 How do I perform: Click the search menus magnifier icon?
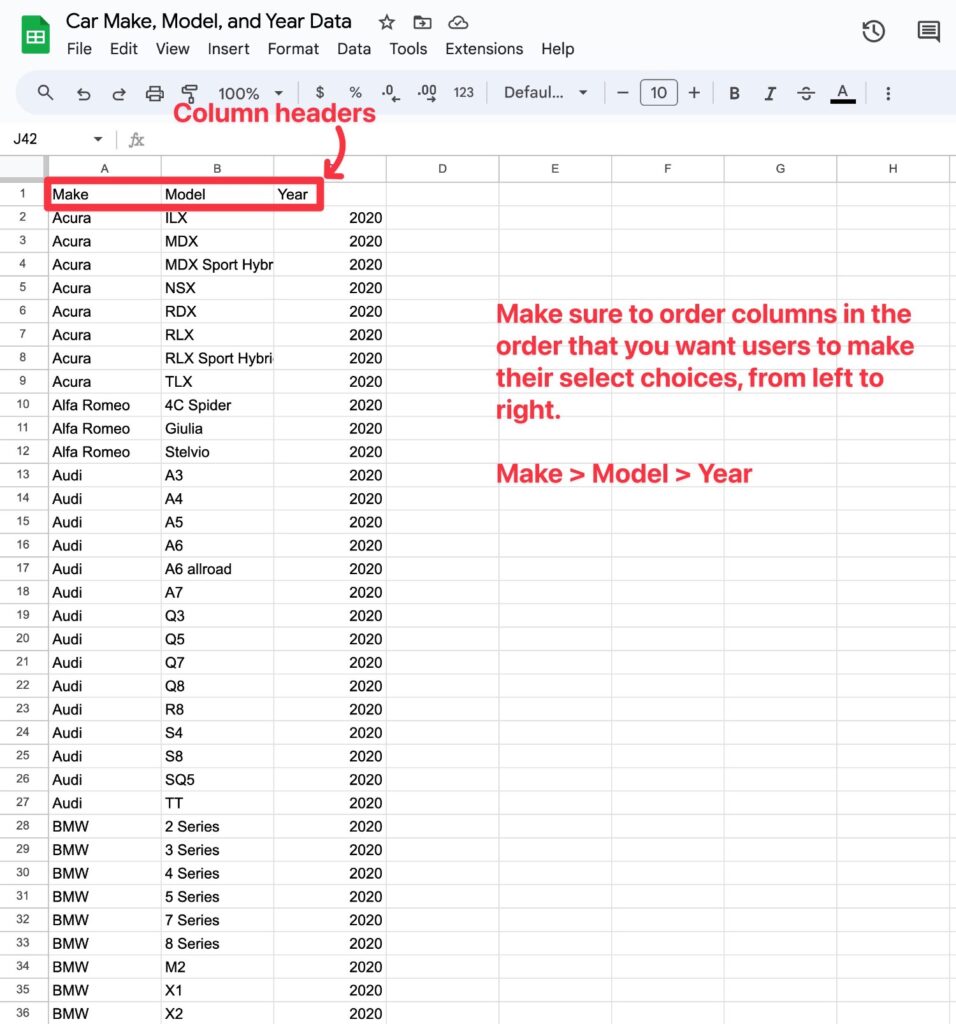click(45, 93)
